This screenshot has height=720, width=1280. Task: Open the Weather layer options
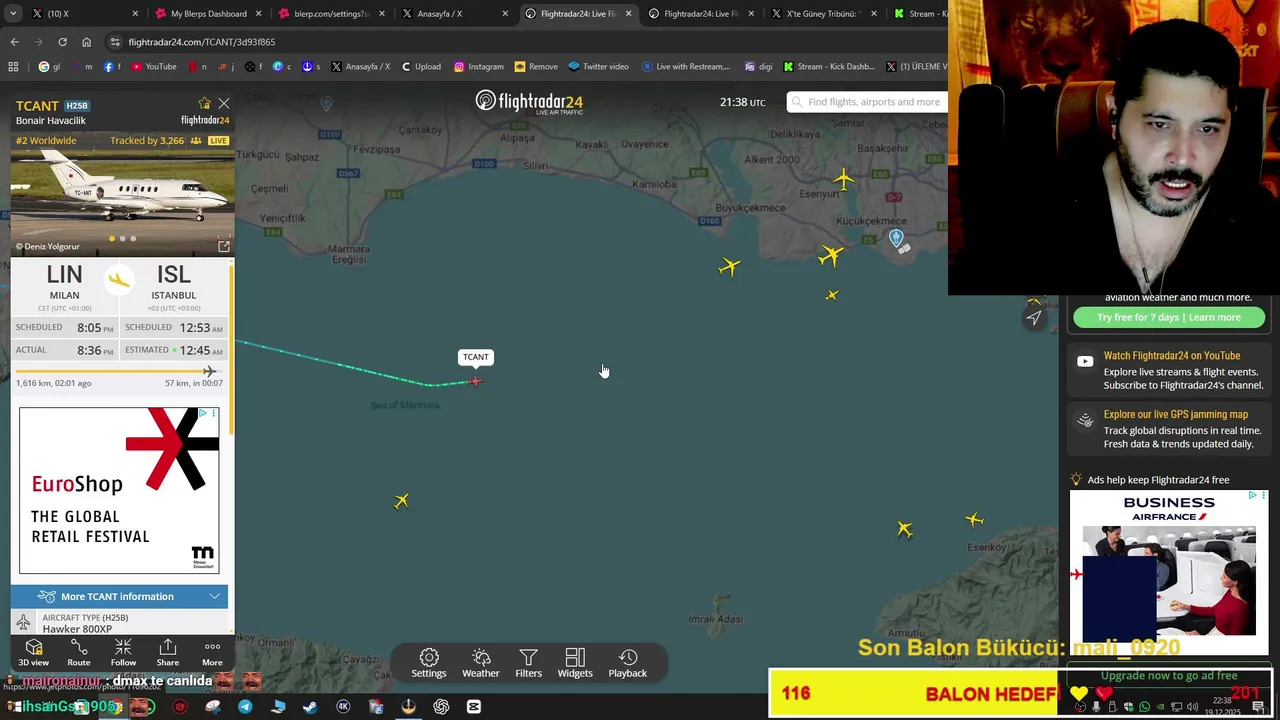click(x=481, y=663)
